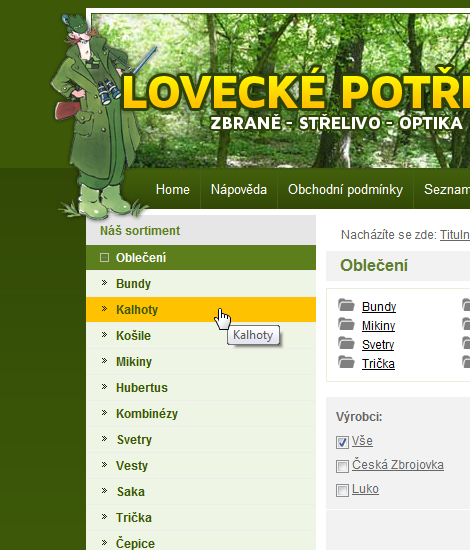470x550 pixels.
Task: Click arrow icon next to Košile
Action: pos(104,335)
